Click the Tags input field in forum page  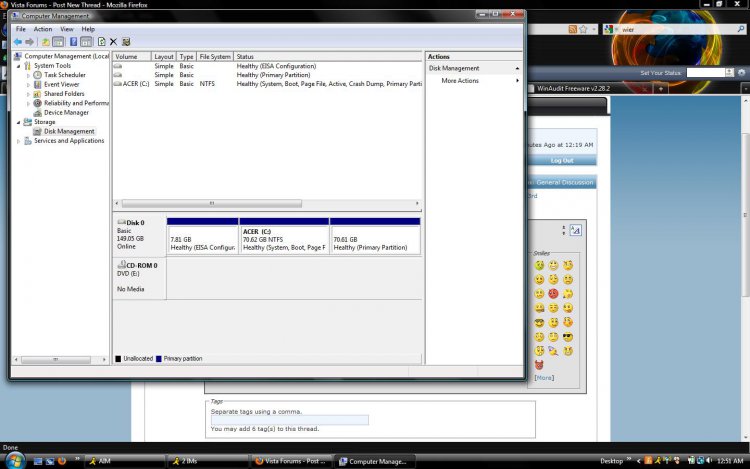[x=289, y=420]
